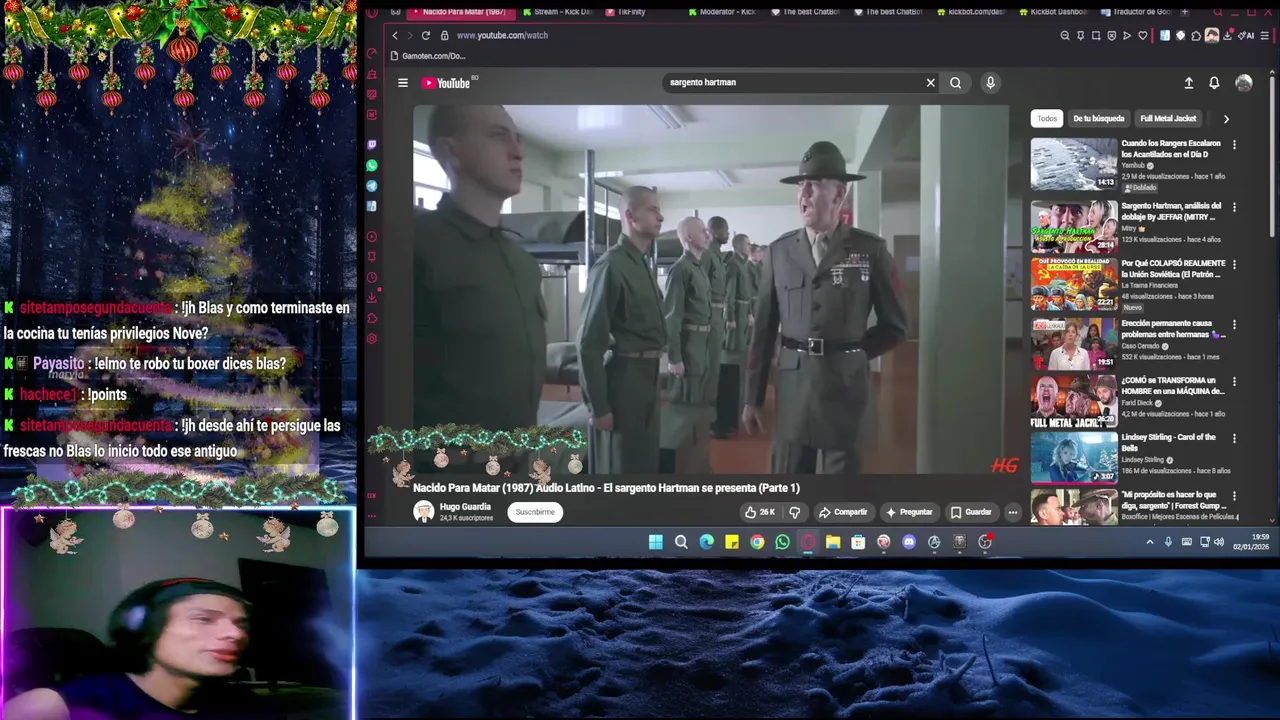
Task: Open the Gamoten.com bookmark
Action: click(428, 56)
